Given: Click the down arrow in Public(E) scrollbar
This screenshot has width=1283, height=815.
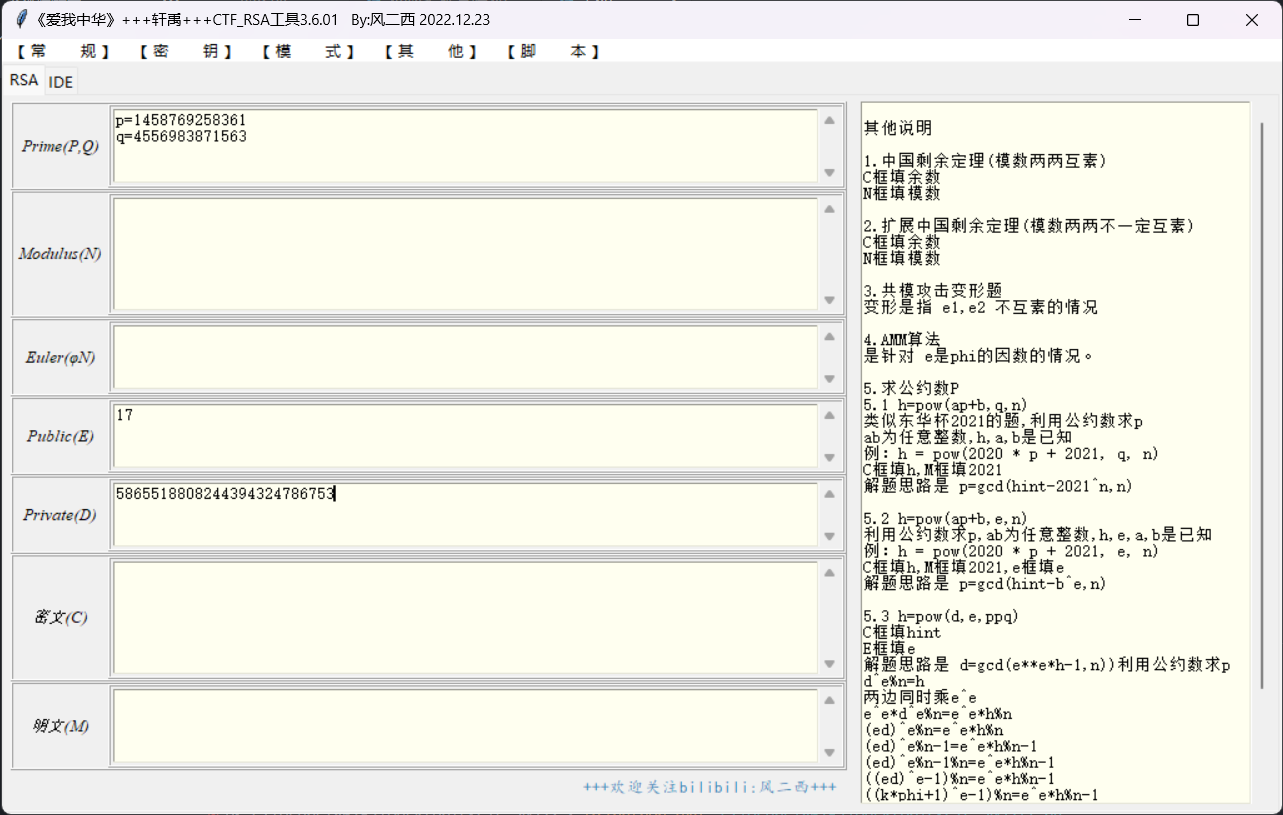Looking at the screenshot, I should click(x=829, y=457).
